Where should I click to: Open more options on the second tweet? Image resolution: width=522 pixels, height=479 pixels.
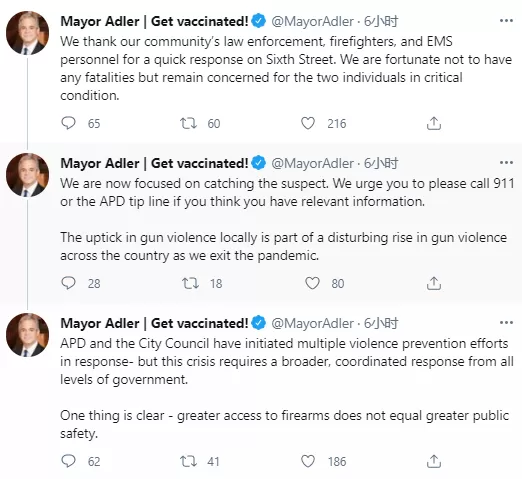pos(506,163)
